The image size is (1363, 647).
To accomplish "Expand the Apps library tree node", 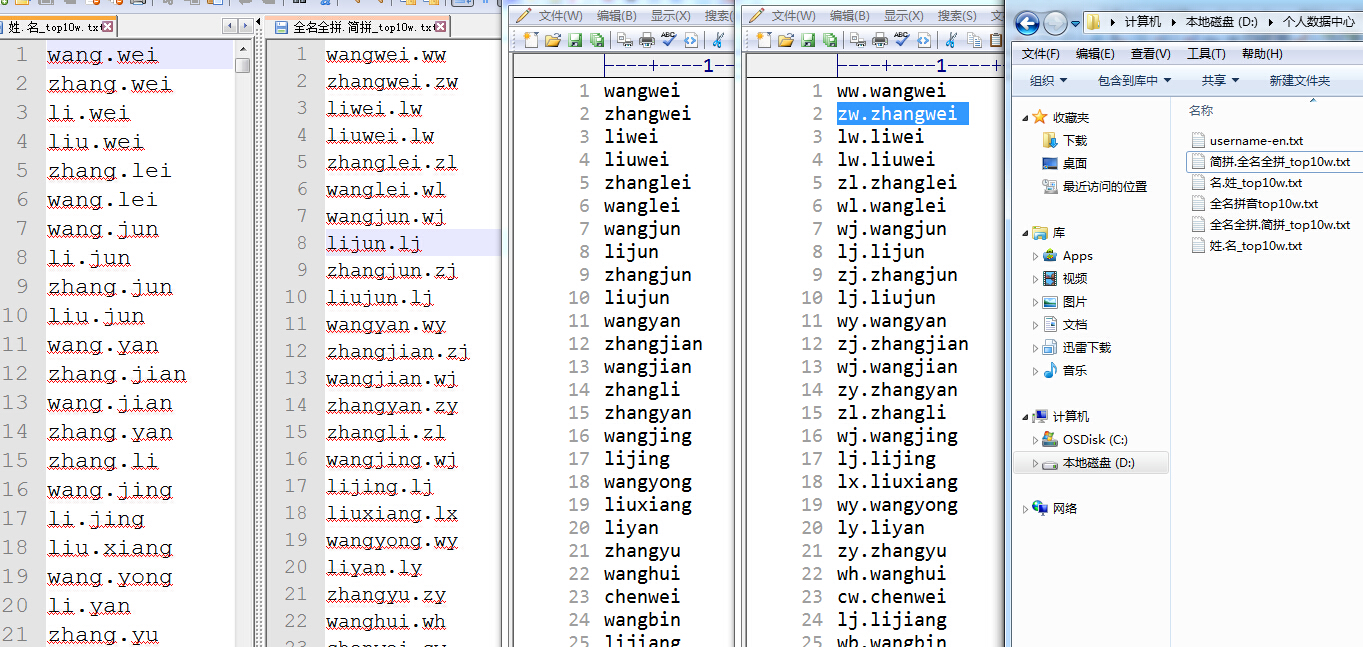I will [1035, 256].
